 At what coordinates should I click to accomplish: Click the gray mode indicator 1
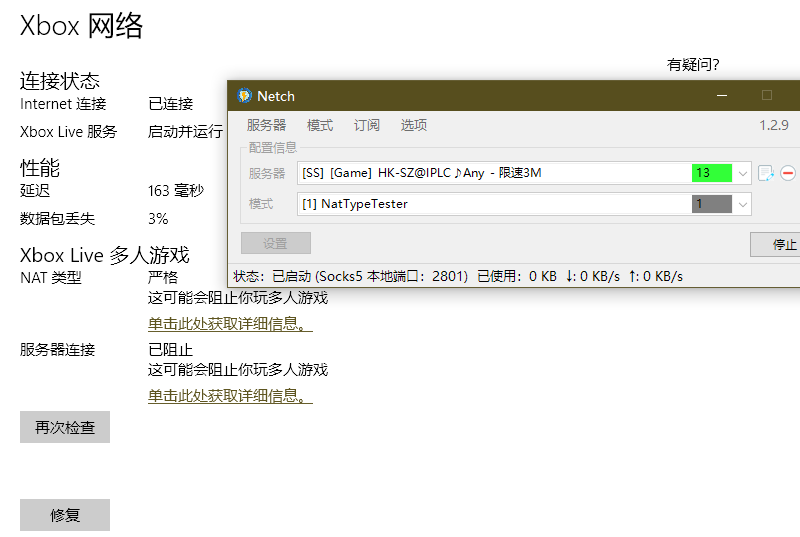coord(712,204)
